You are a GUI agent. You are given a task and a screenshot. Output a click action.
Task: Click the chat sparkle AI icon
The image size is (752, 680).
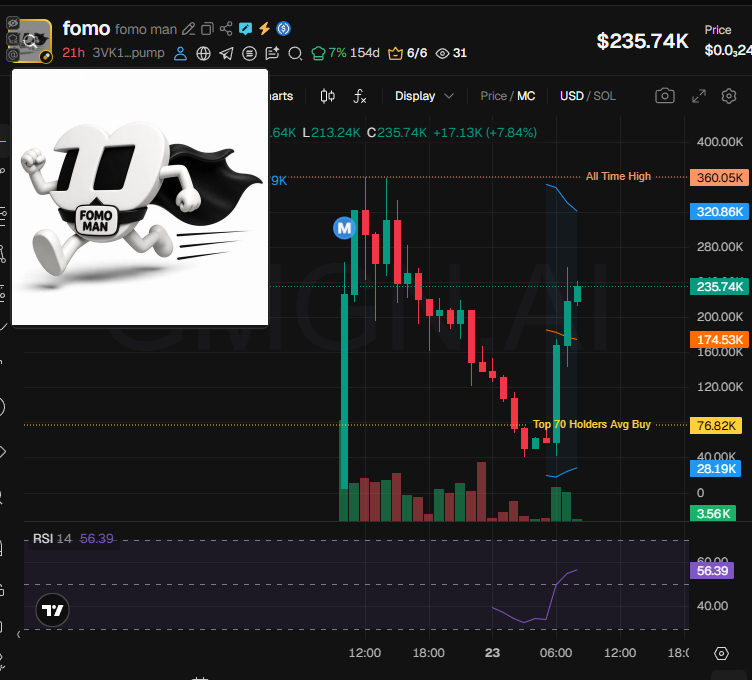272,53
